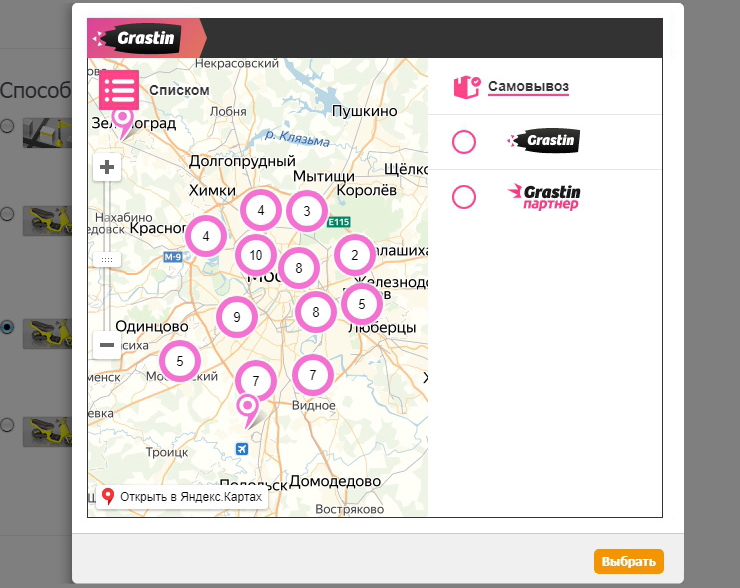Viewport: 740px width, 588px height.
Task: Open the map cluster showing 2 points
Action: pyautogui.click(x=354, y=255)
